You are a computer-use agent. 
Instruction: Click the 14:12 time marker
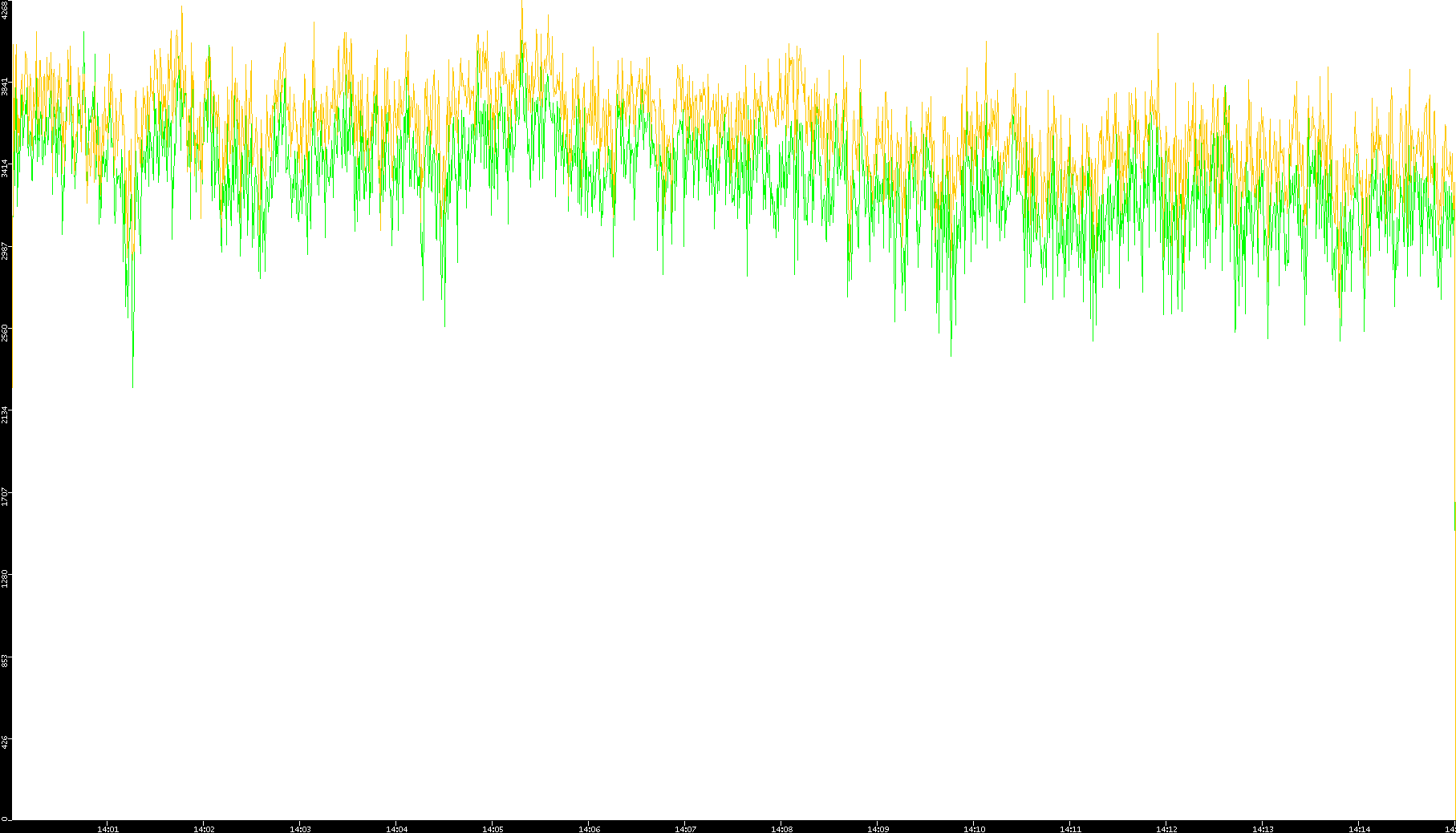click(x=1166, y=829)
